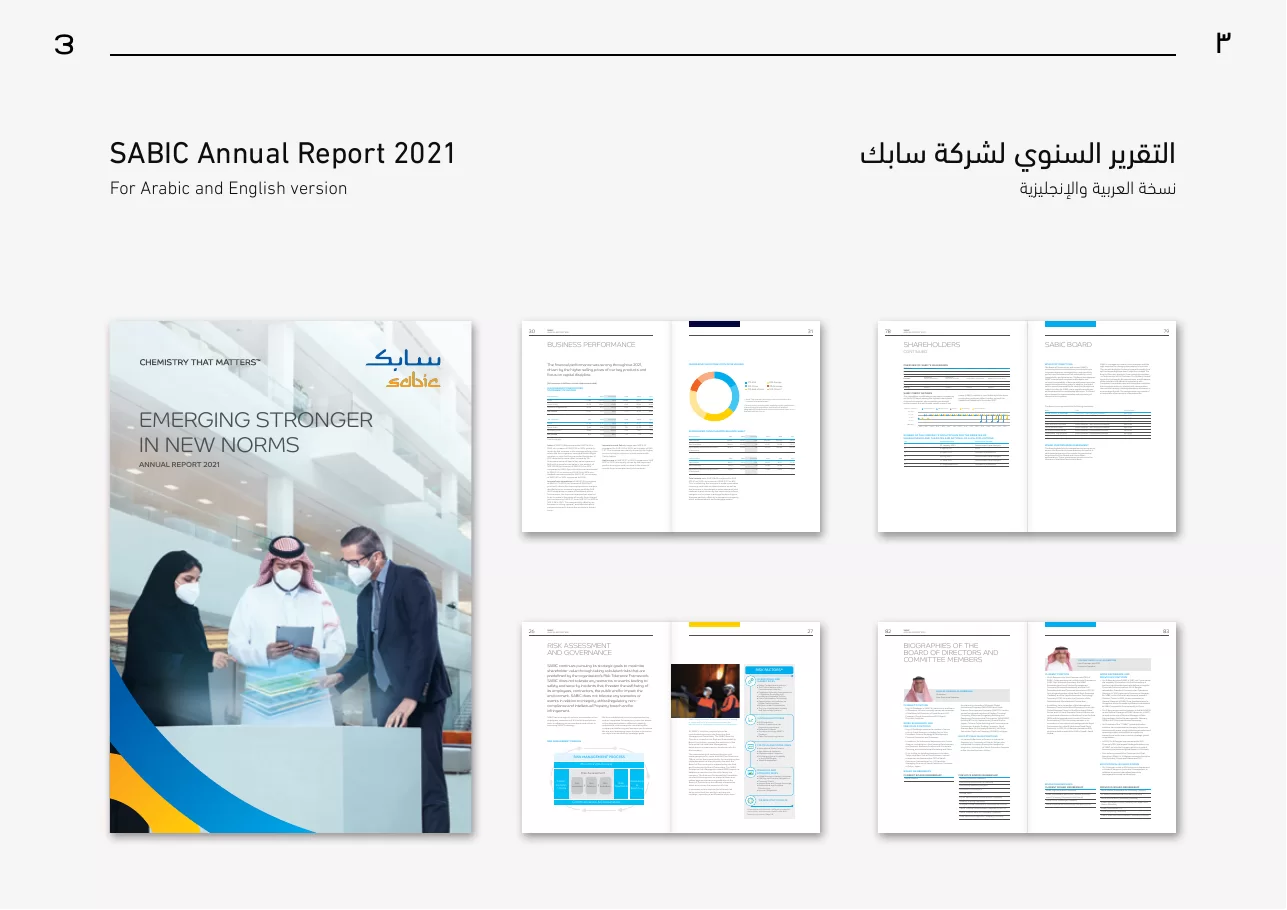Open the Shareholders and SABIC Board spread
This screenshot has height=910, width=1287.
[x=1027, y=426]
